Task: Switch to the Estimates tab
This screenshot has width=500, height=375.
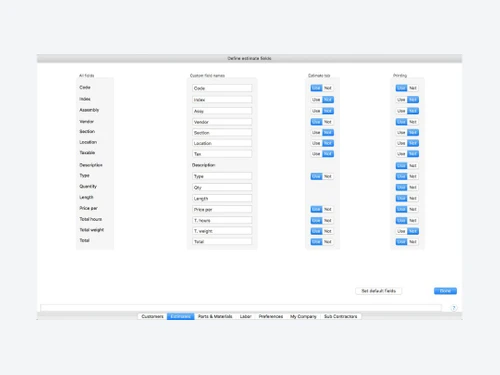Action: tap(181, 316)
